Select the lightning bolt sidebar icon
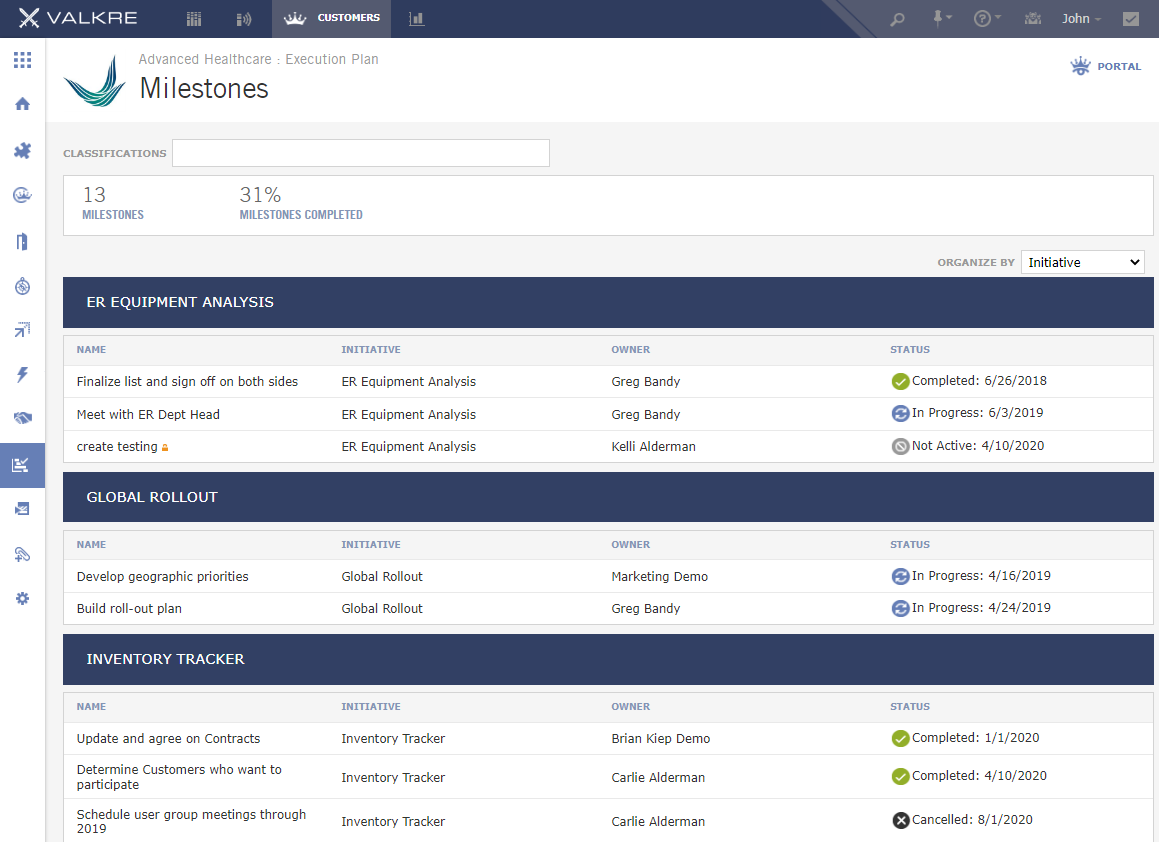1159x842 pixels. [22, 374]
